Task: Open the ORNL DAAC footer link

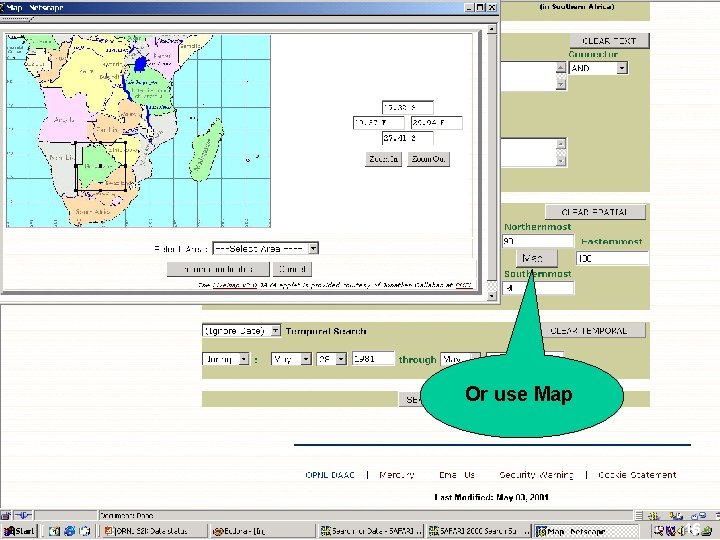Action: 330,475
